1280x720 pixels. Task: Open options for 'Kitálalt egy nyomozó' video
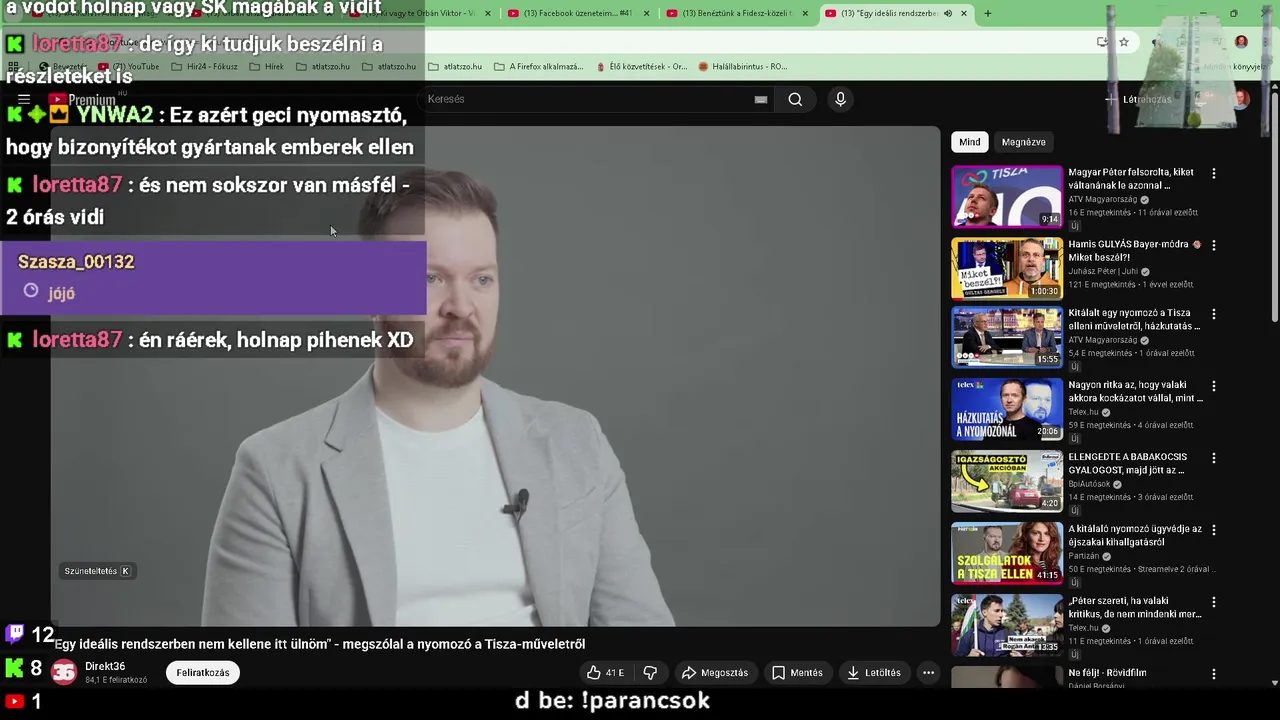pos(1214,313)
